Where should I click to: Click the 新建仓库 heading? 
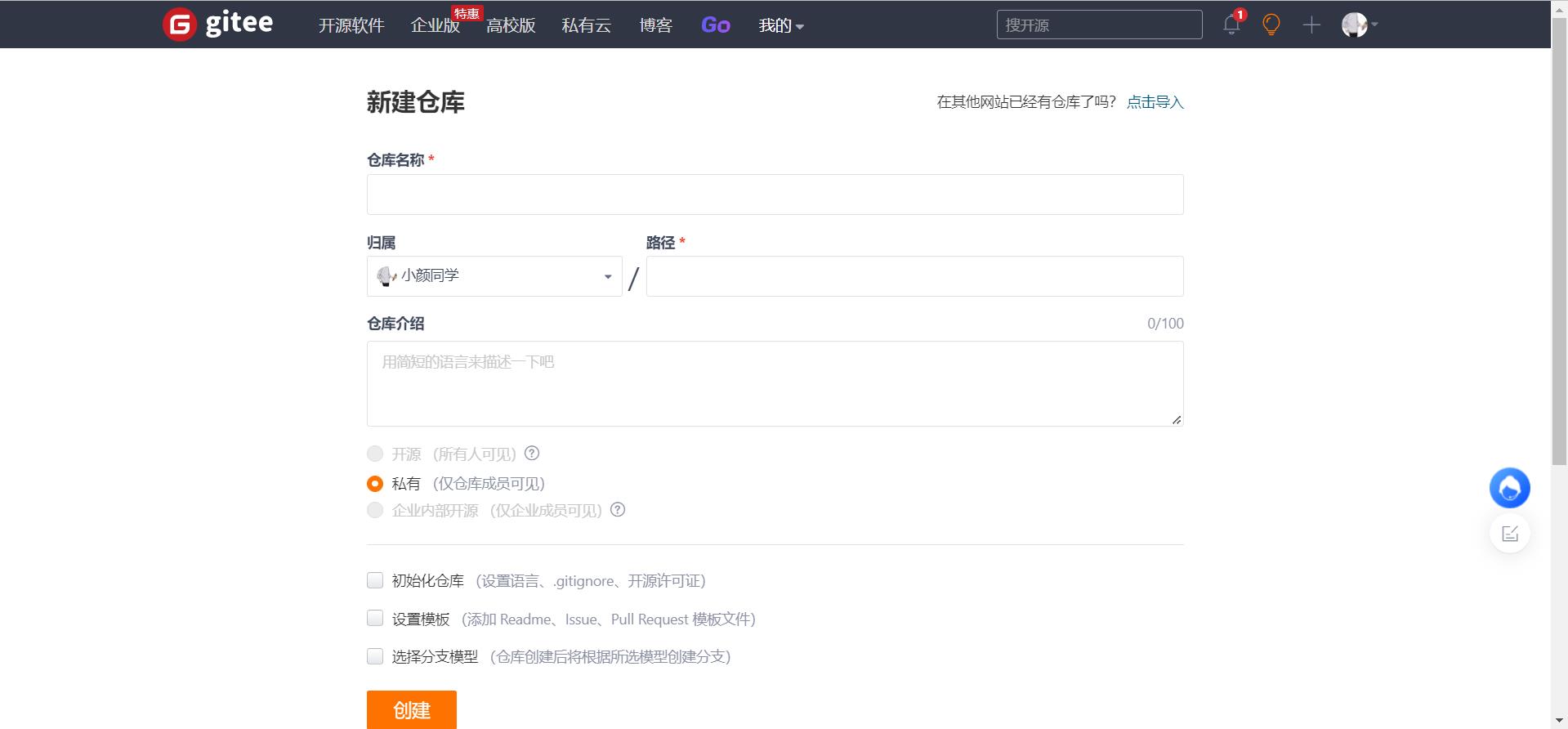[415, 102]
